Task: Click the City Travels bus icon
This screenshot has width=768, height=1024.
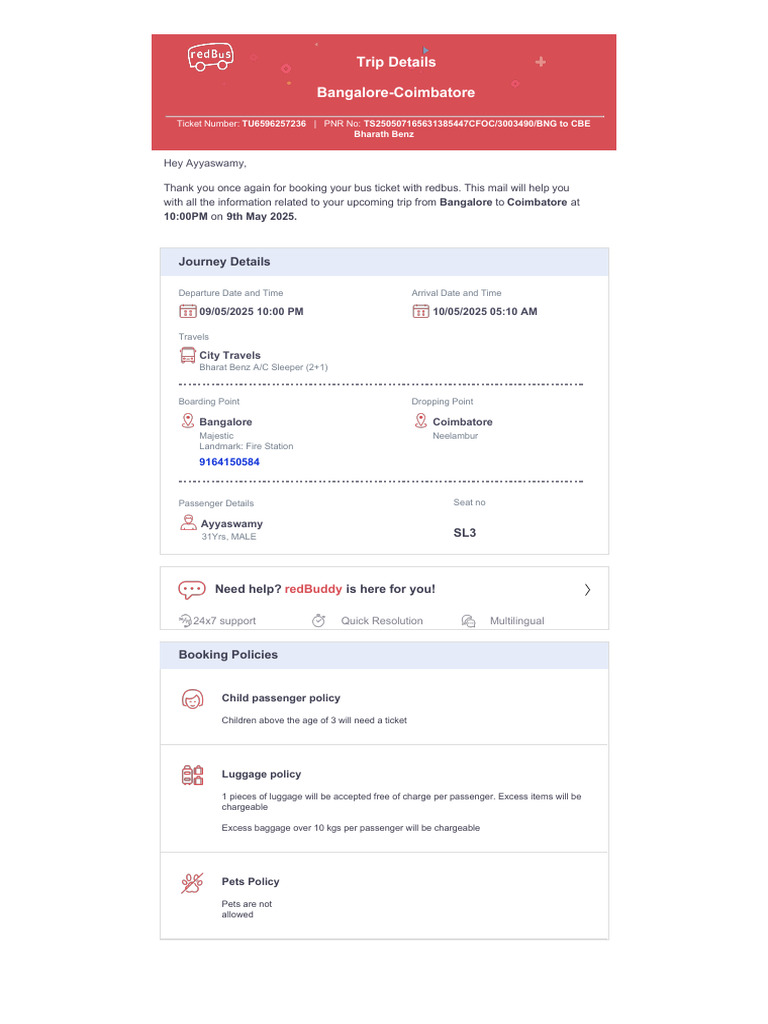Action: tap(188, 355)
